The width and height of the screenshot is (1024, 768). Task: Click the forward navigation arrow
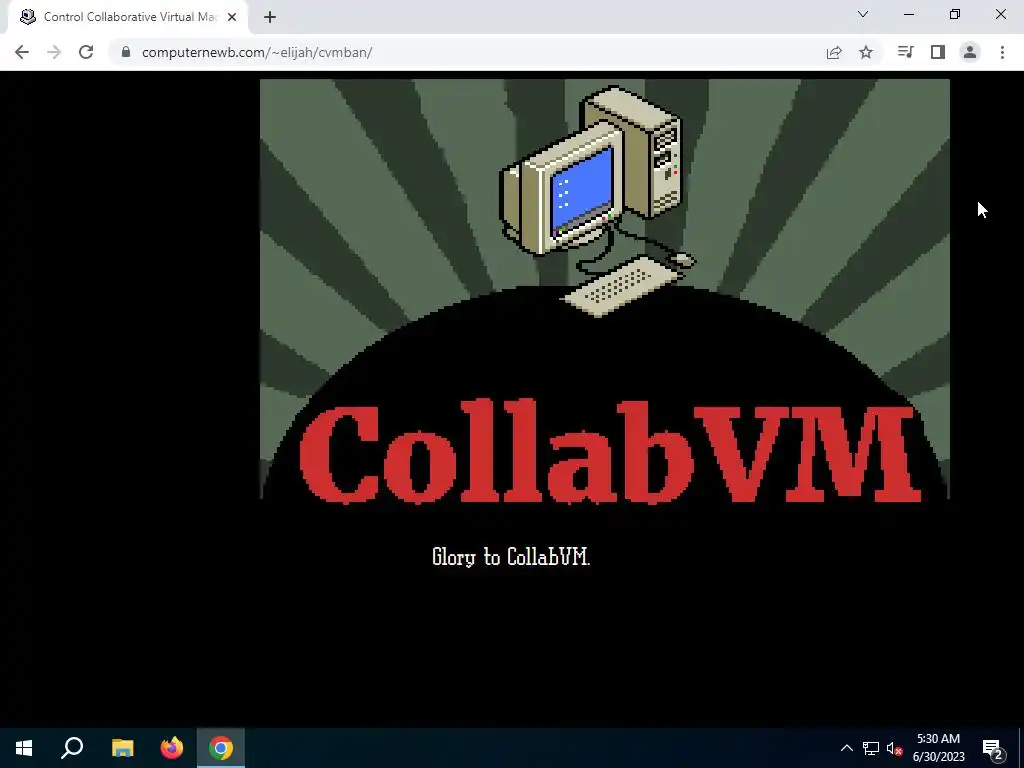(54, 52)
